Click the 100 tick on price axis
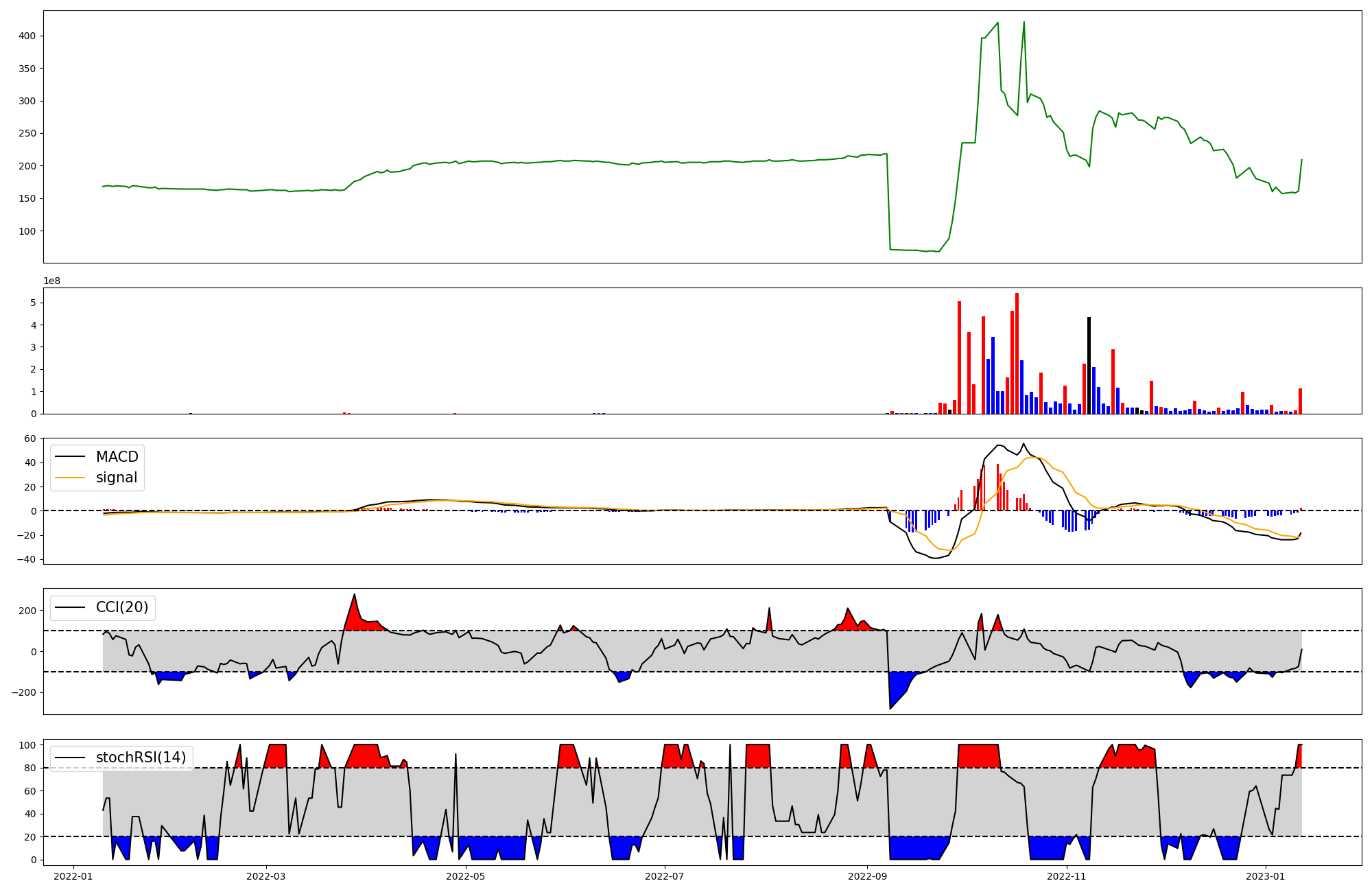 (27, 231)
